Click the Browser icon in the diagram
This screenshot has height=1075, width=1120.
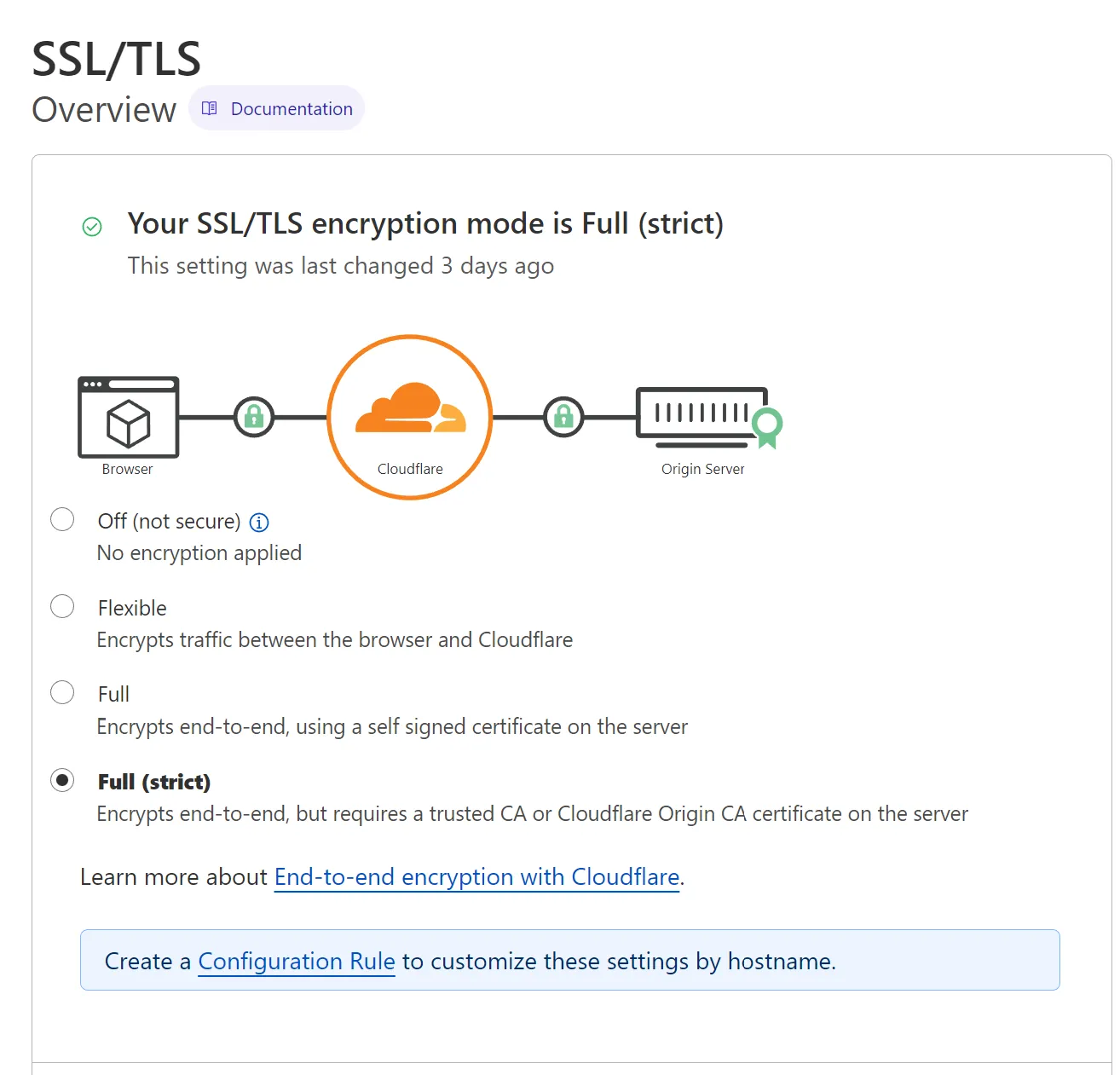[x=128, y=418]
